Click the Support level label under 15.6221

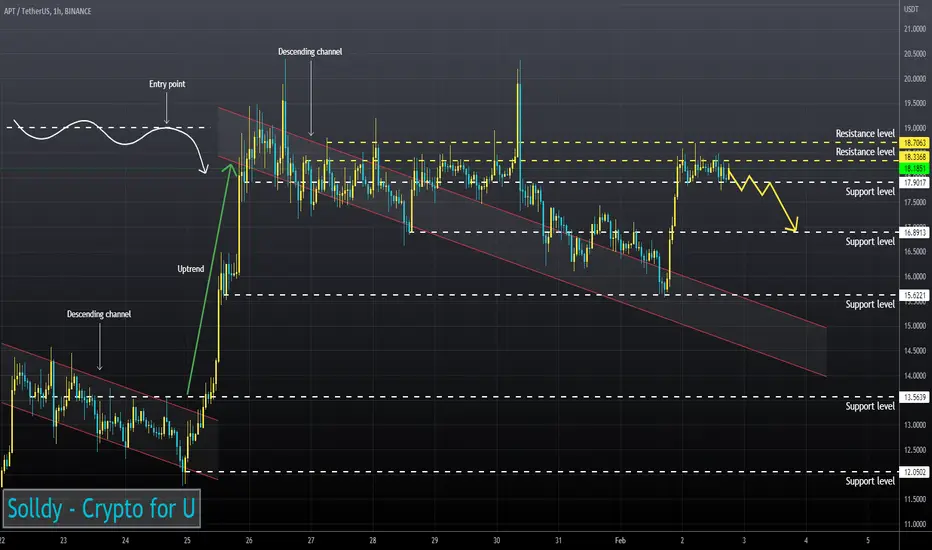870,304
